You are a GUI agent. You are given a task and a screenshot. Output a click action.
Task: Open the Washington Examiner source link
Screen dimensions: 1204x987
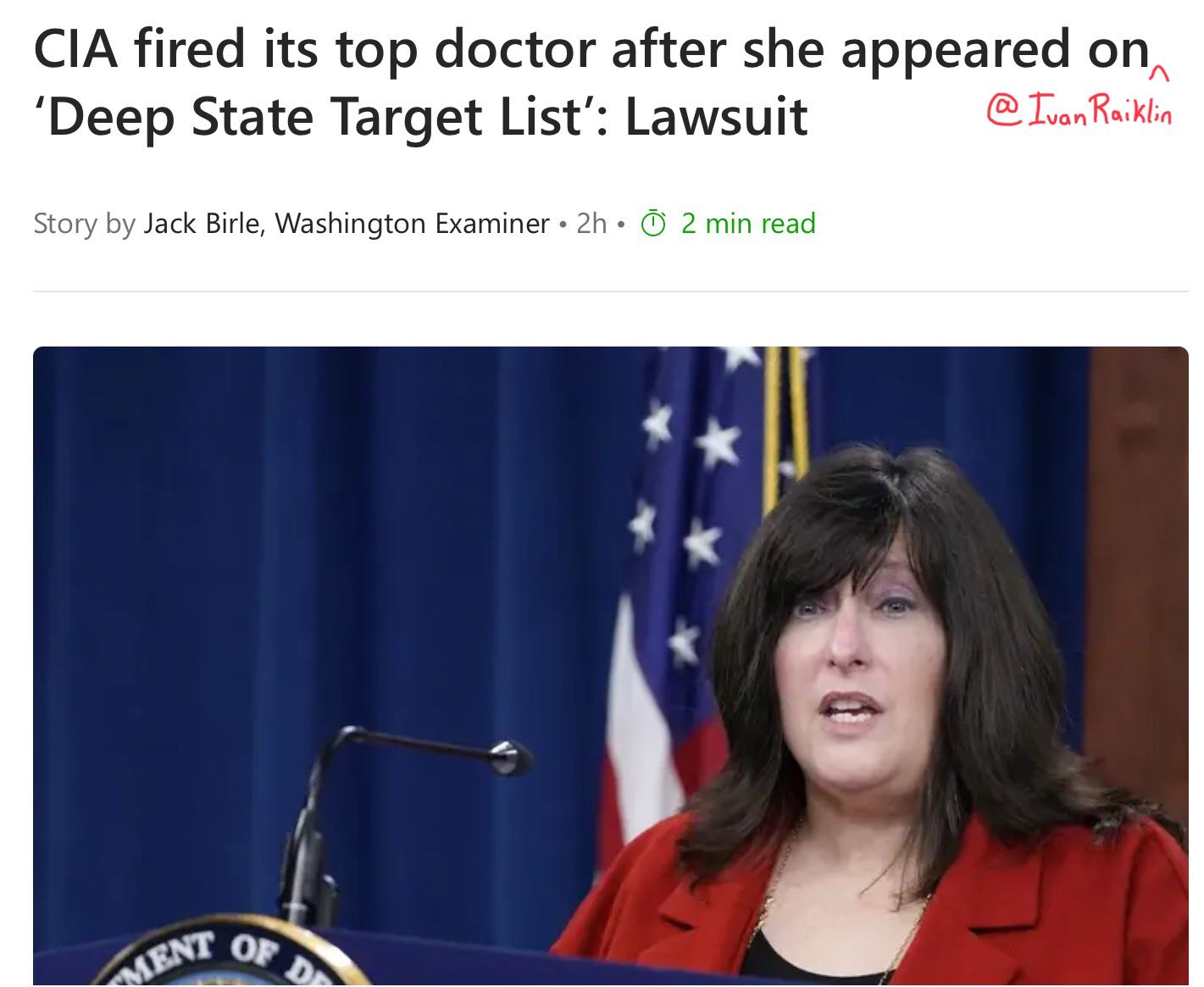(413, 224)
